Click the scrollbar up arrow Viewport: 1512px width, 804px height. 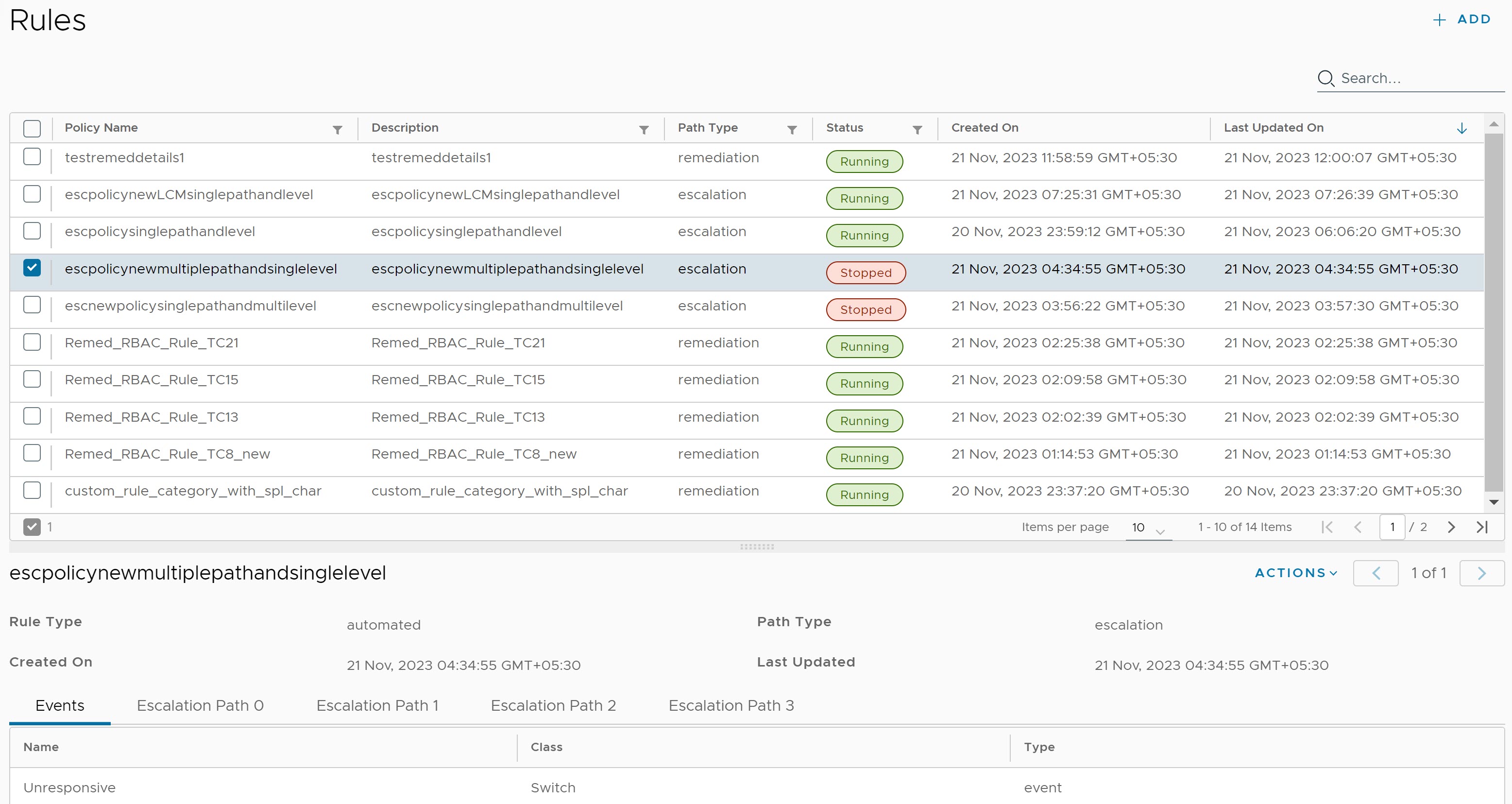click(x=1494, y=124)
